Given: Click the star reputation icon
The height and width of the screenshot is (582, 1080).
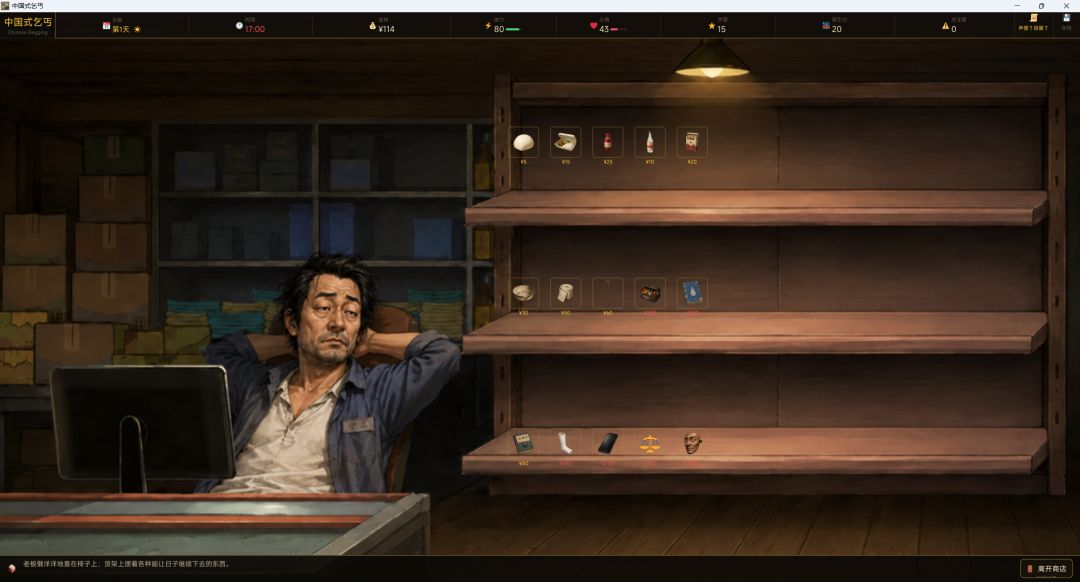Looking at the screenshot, I should coord(712,26).
